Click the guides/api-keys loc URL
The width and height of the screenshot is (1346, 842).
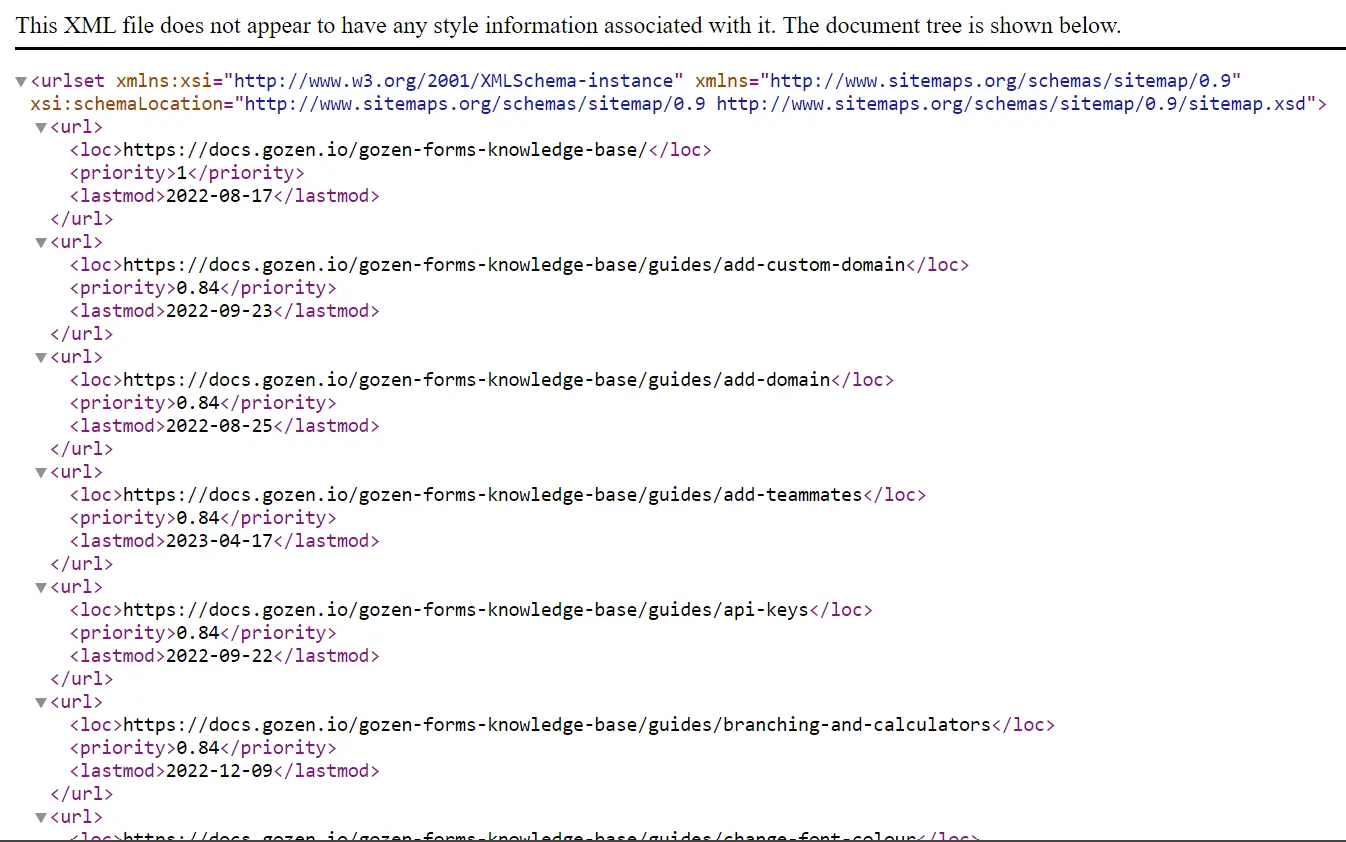coord(466,610)
